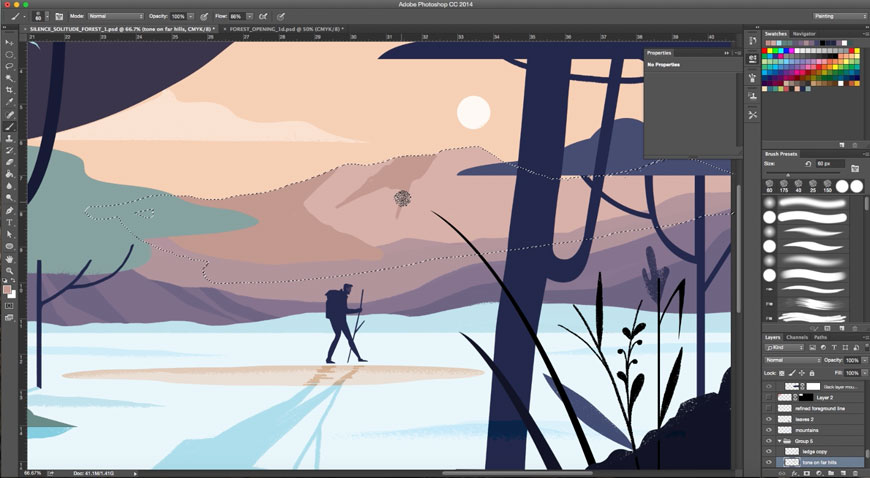Screen dimensions: 870x478
Task: Switch to the Navigator tab
Action: point(804,34)
